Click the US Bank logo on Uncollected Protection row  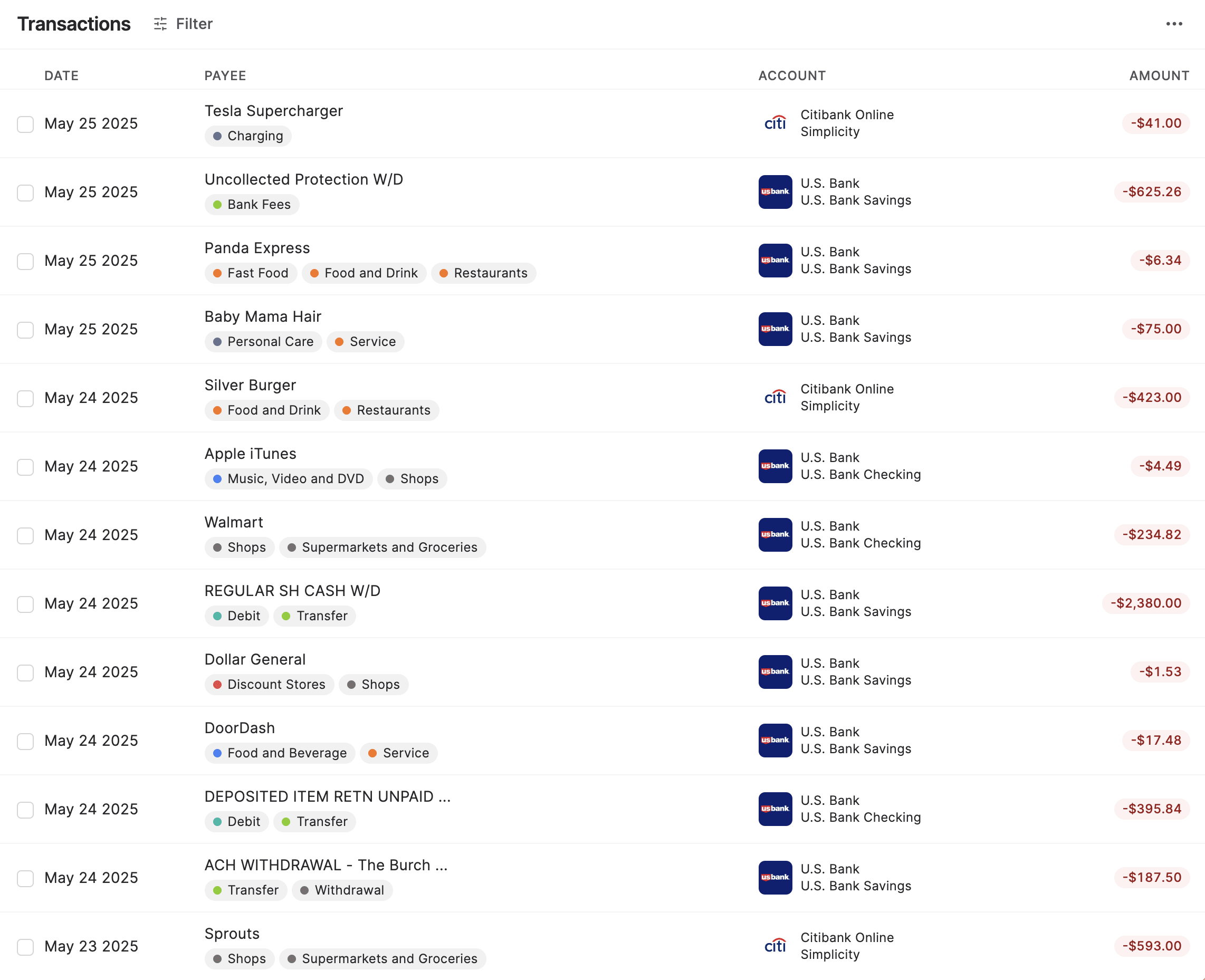(774, 192)
